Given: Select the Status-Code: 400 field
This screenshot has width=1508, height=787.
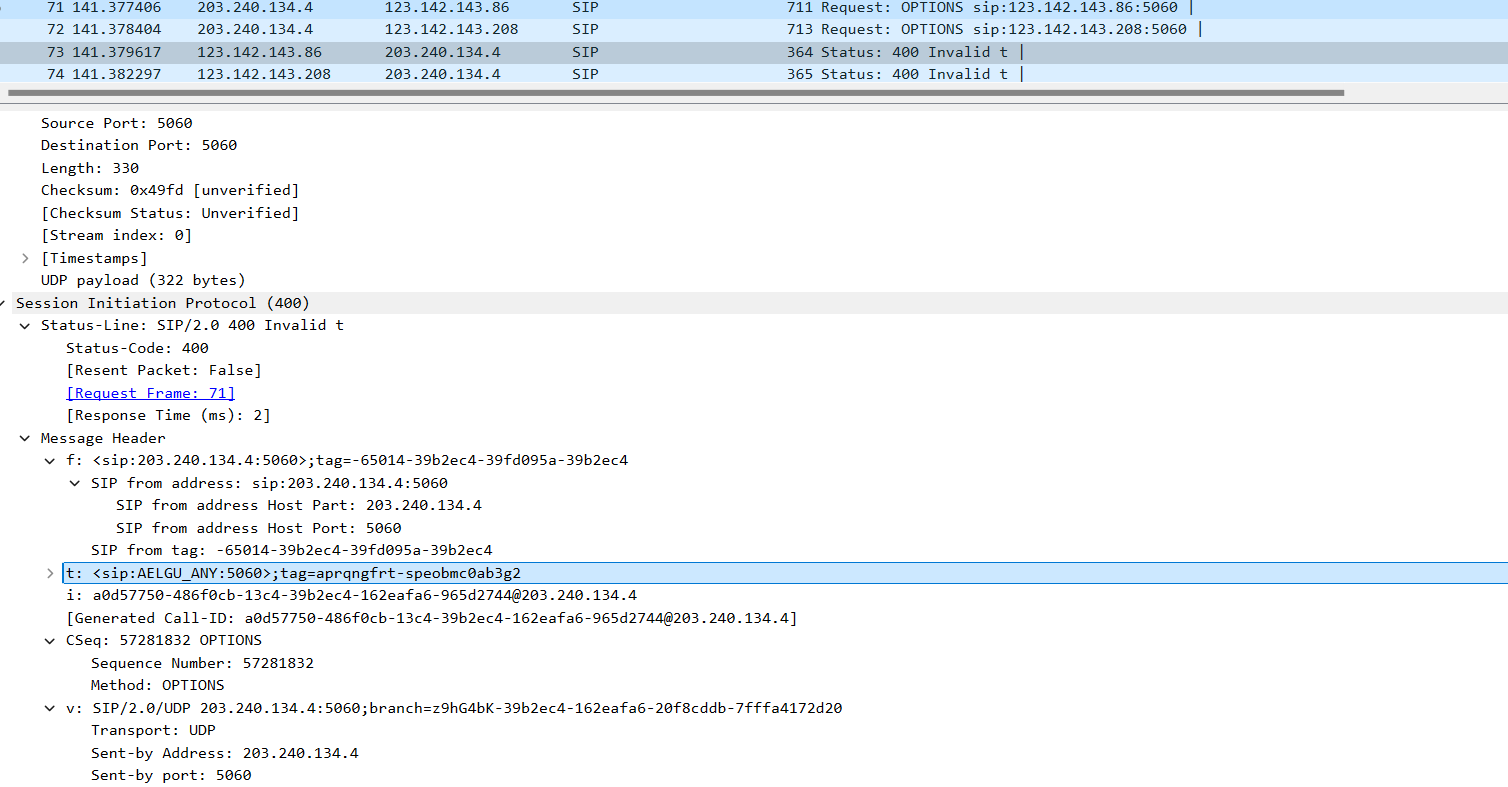Looking at the screenshot, I should [134, 347].
